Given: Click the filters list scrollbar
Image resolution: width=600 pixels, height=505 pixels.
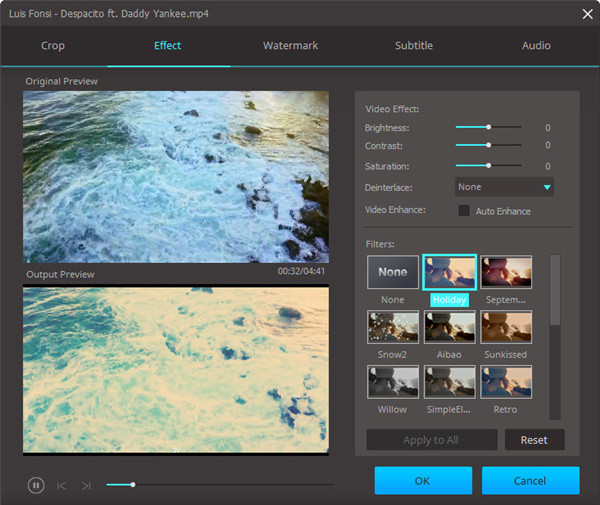Looking at the screenshot, I should [x=555, y=290].
